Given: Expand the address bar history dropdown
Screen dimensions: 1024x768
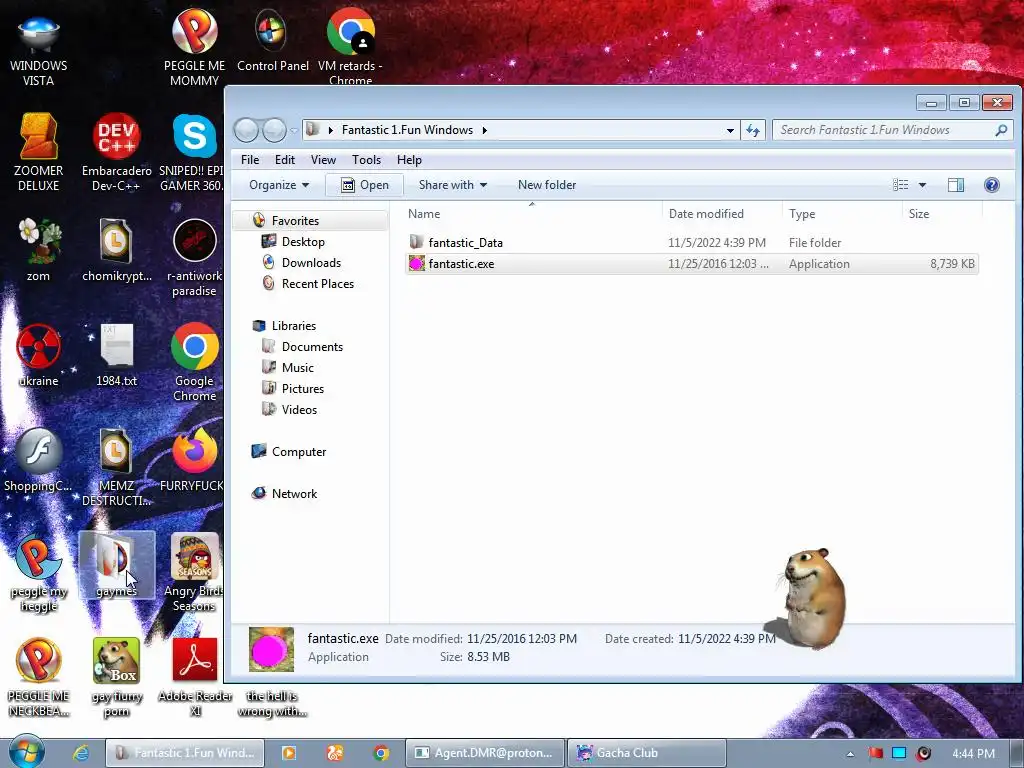Looking at the screenshot, I should pos(730,130).
